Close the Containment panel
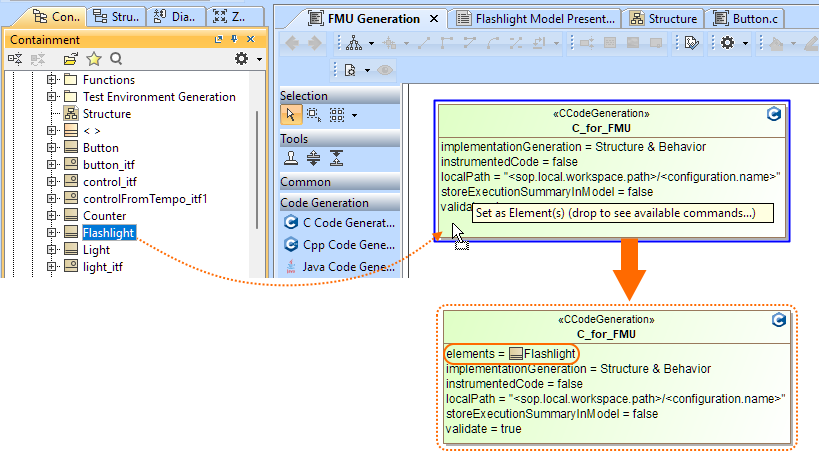The image size is (819, 454). pos(251,40)
